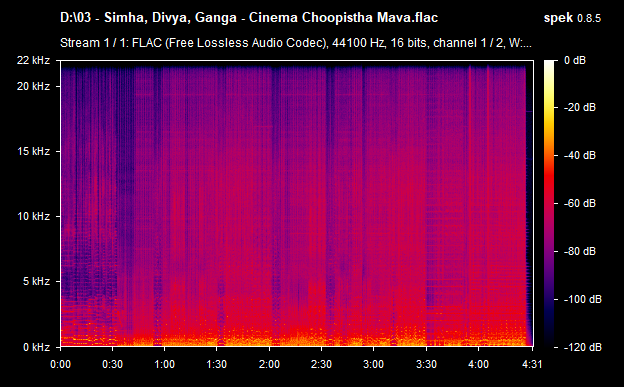Image resolution: width=624 pixels, height=387 pixels.
Task: Select the -80 dB legend label
Action: click(580, 251)
